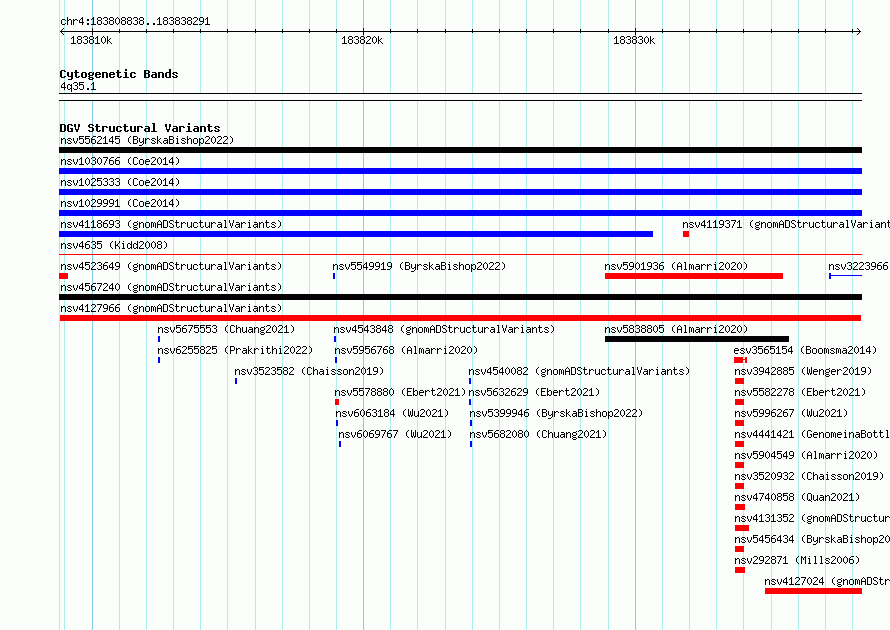Select the Cytogenetic Bands track title
Image resolution: width=890 pixels, height=630 pixels.
pos(119,74)
